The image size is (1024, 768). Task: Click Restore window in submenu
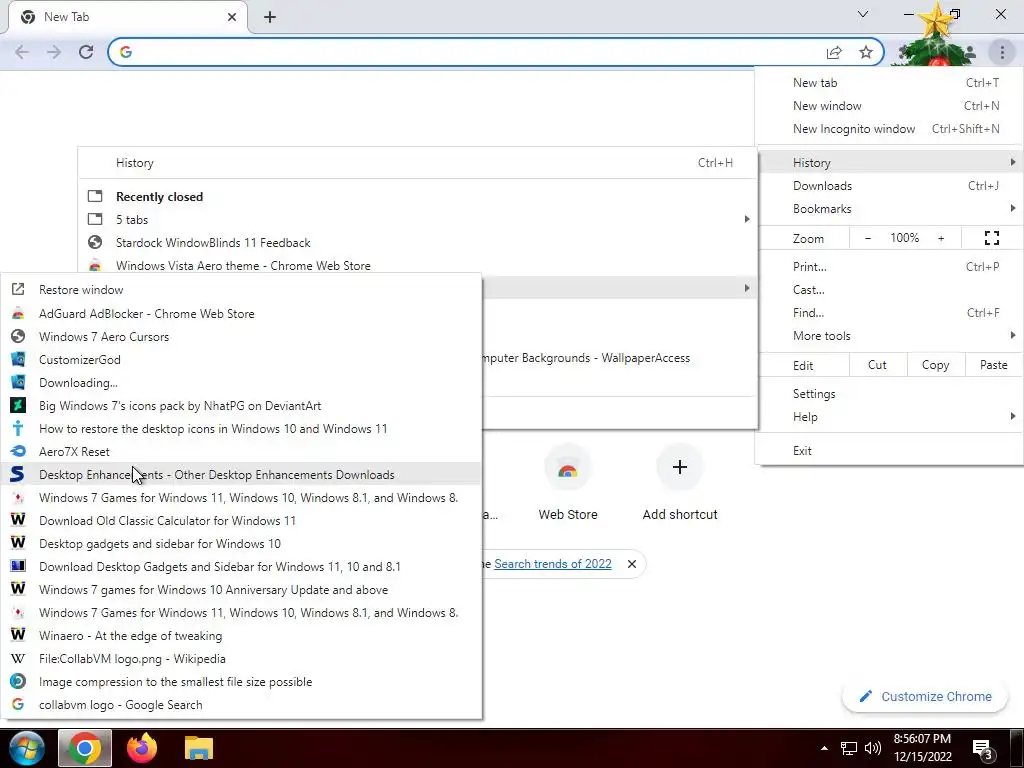(x=241, y=290)
